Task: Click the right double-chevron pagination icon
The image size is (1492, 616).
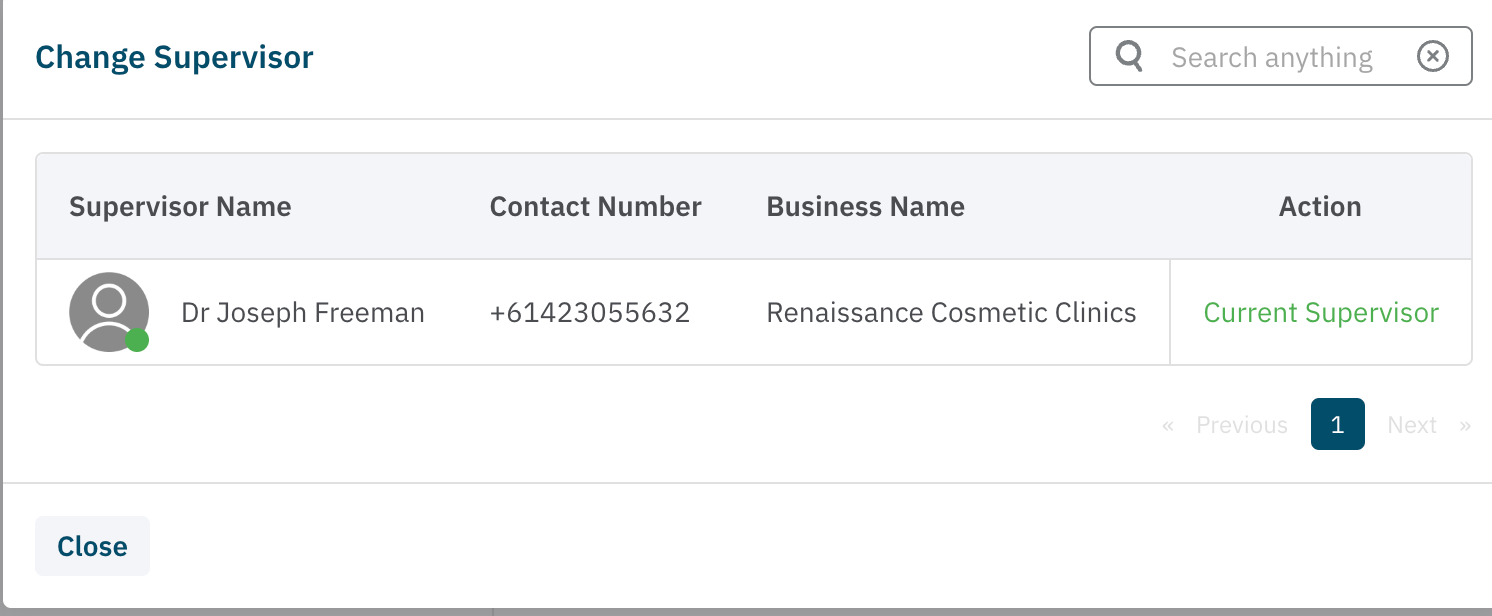Action: click(1465, 425)
